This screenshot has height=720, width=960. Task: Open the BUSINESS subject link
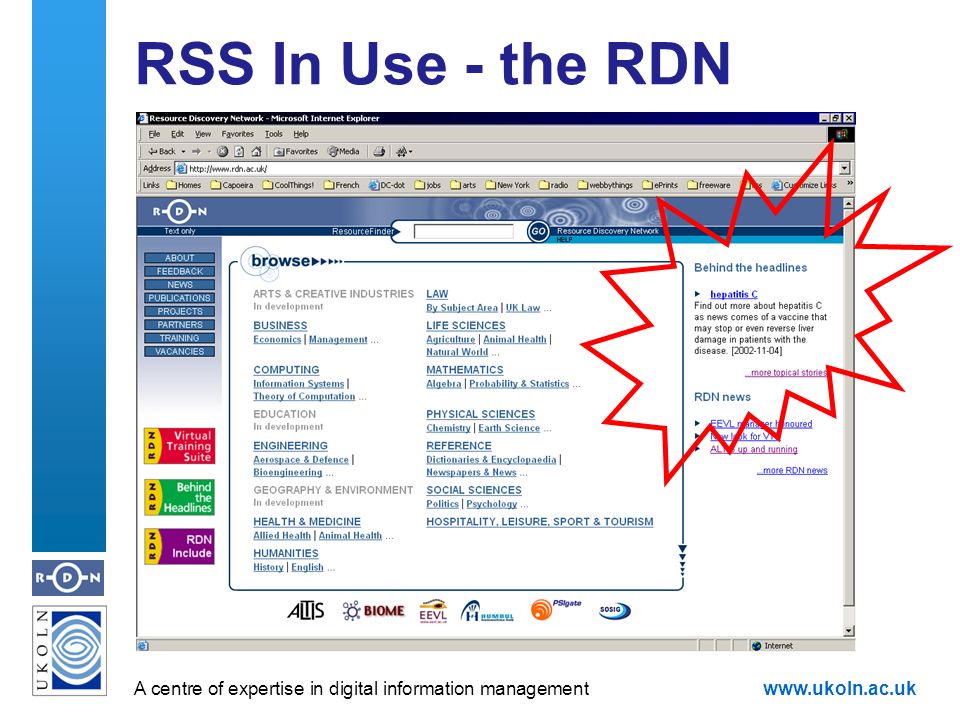point(280,326)
